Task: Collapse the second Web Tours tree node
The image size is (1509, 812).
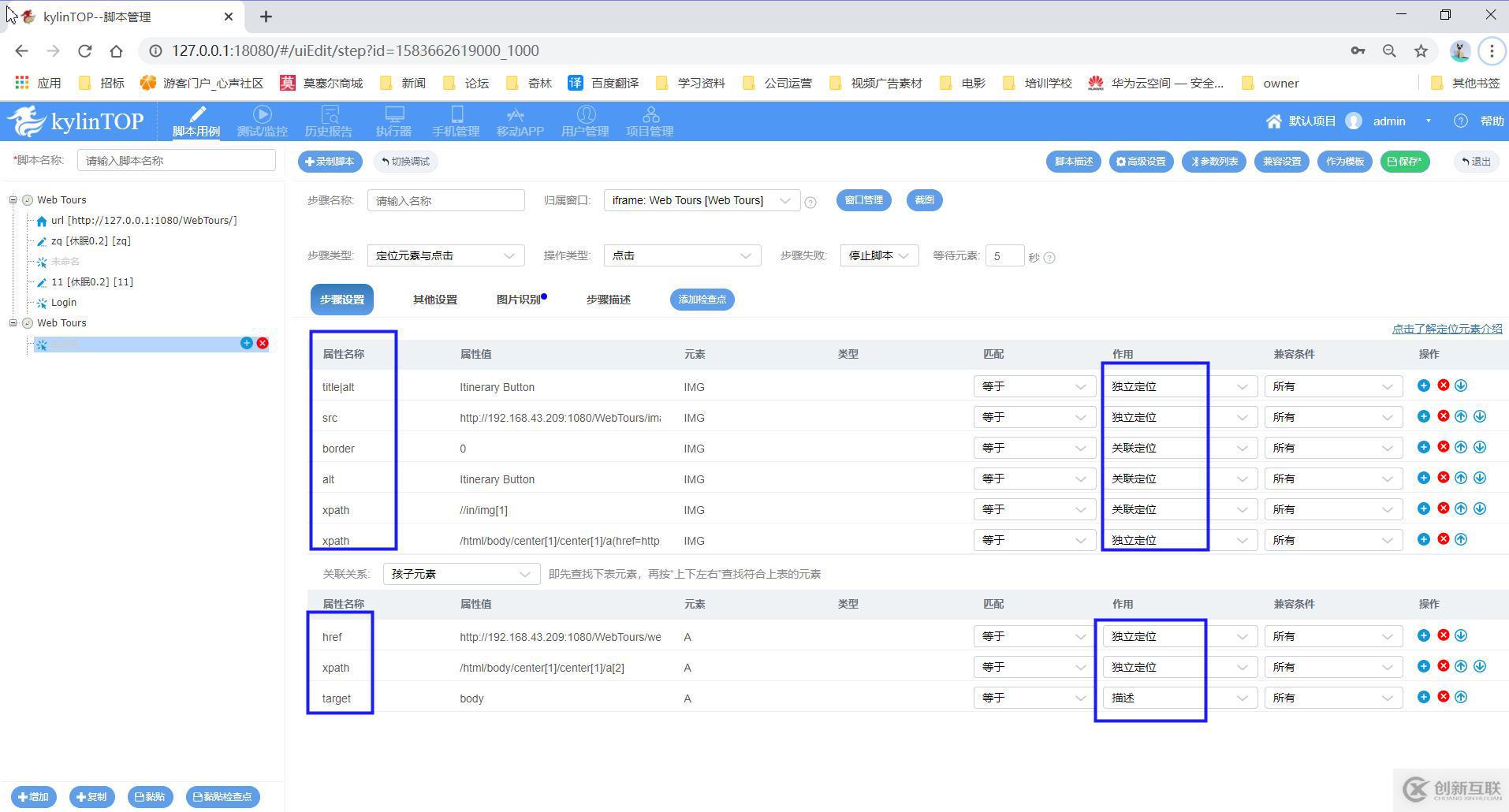Action: click(x=13, y=322)
